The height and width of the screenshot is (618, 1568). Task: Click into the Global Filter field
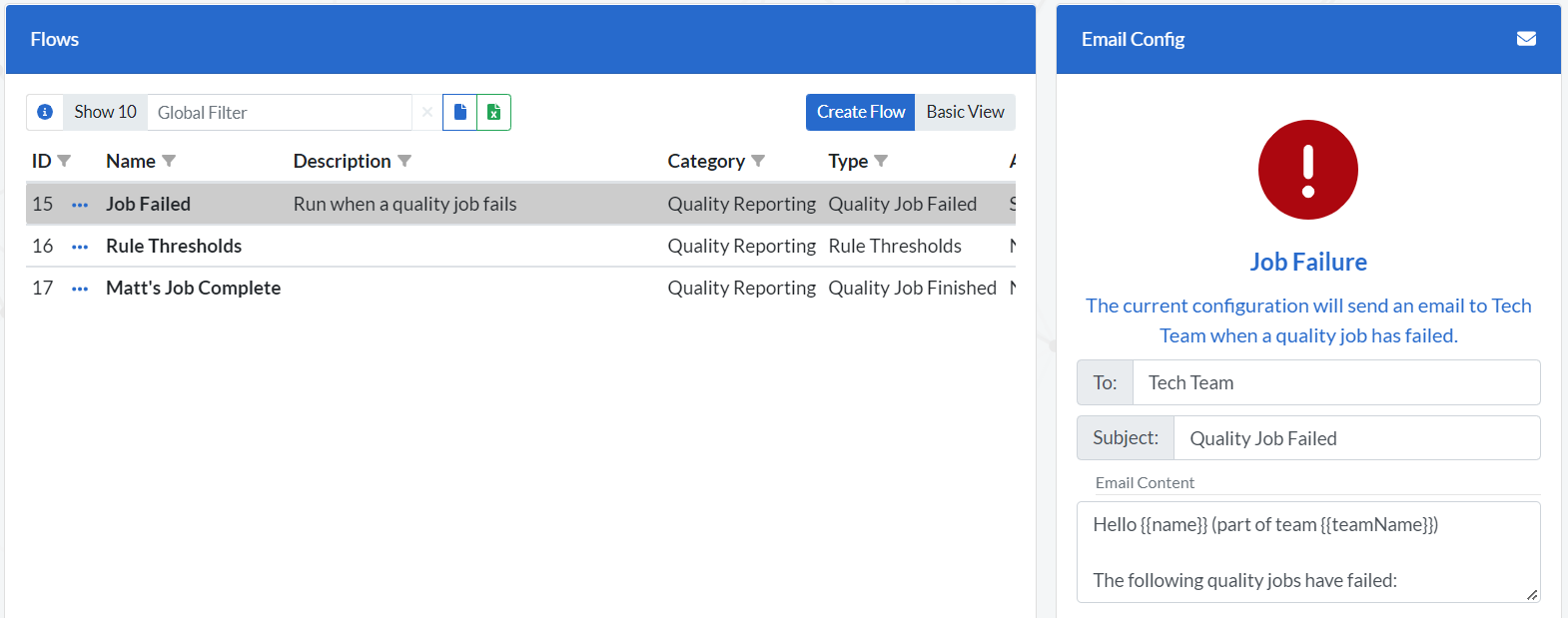click(280, 112)
